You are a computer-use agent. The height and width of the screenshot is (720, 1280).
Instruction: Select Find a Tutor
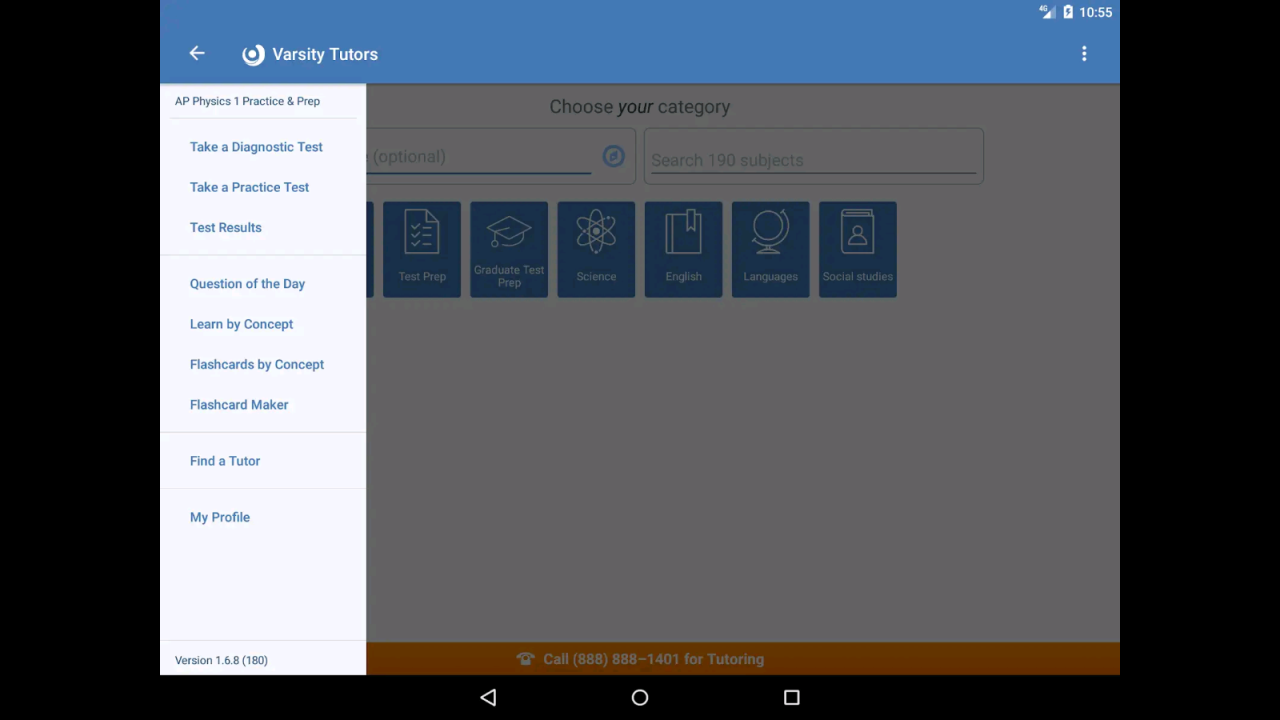[x=225, y=461]
